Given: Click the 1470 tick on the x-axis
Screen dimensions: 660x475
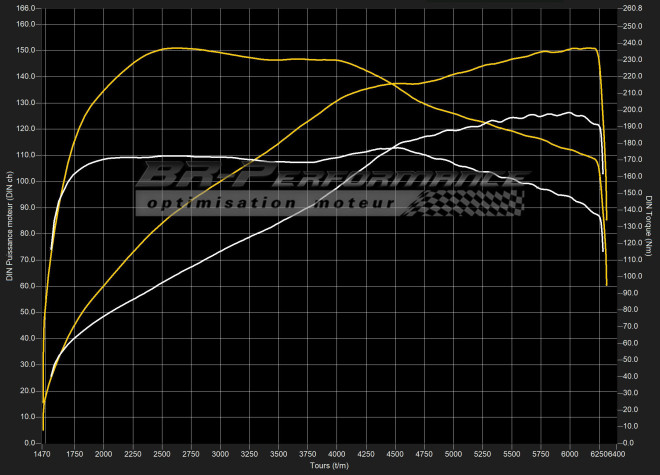Looking at the screenshot, I should pyautogui.click(x=43, y=453).
